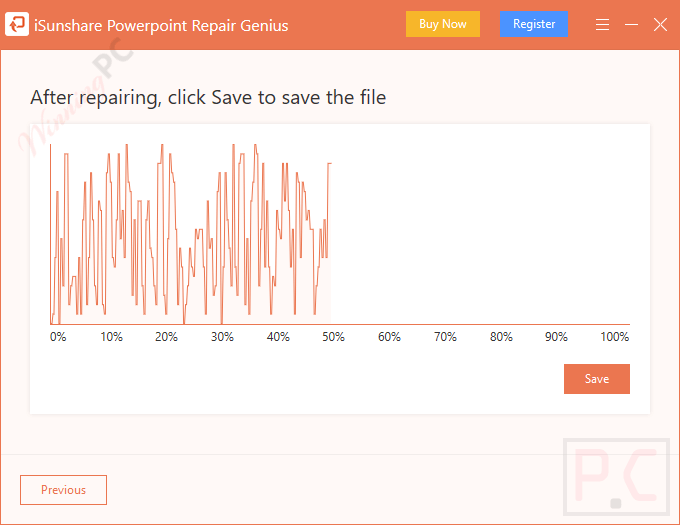The image size is (680, 525).
Task: Click the 80% axis label
Action: [x=501, y=337]
